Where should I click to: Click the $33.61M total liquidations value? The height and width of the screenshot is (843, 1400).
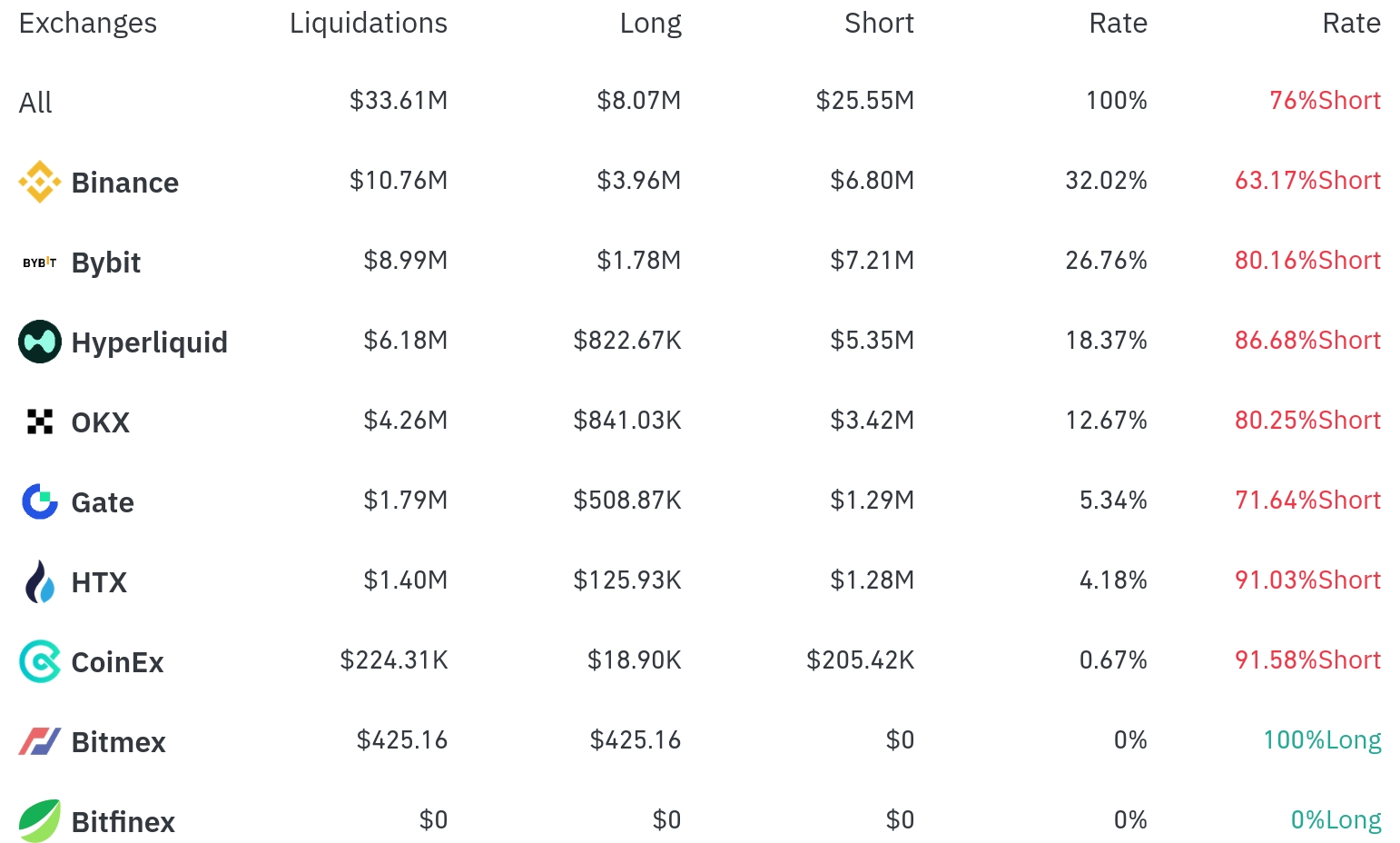click(x=399, y=101)
